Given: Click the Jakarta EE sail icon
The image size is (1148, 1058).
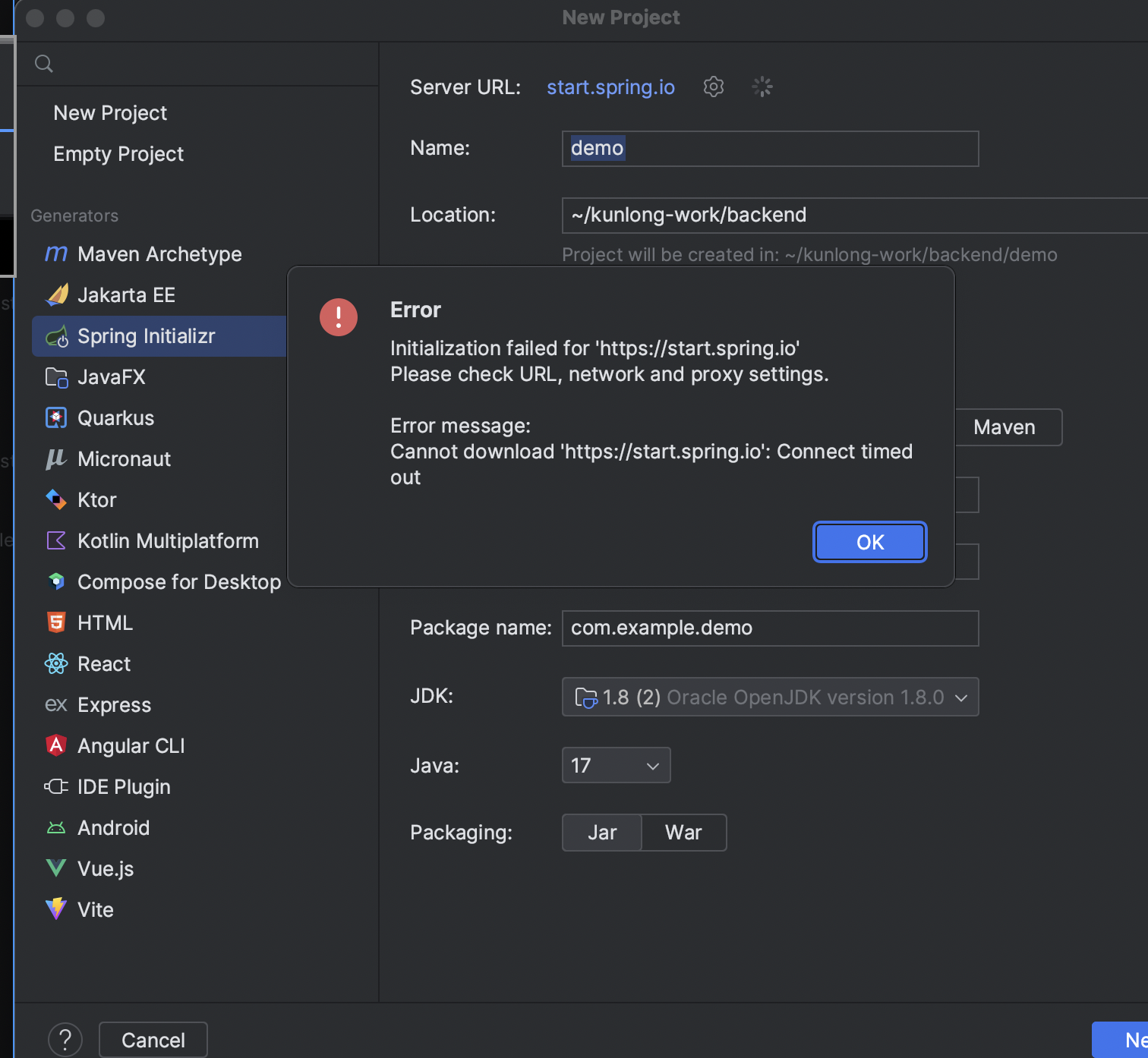Looking at the screenshot, I should pos(57,294).
